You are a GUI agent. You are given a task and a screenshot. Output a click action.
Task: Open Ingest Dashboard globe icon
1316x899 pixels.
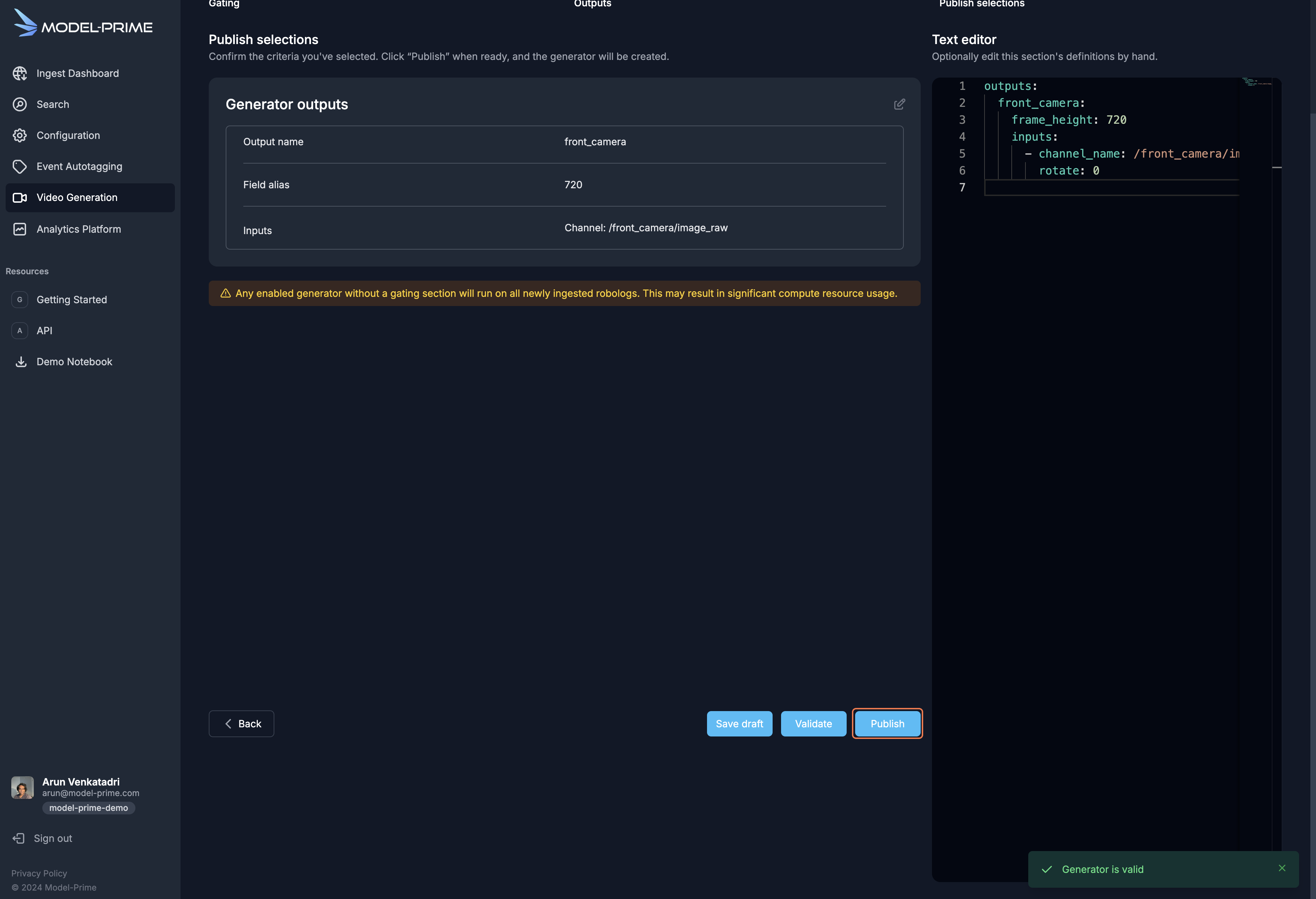pos(20,73)
